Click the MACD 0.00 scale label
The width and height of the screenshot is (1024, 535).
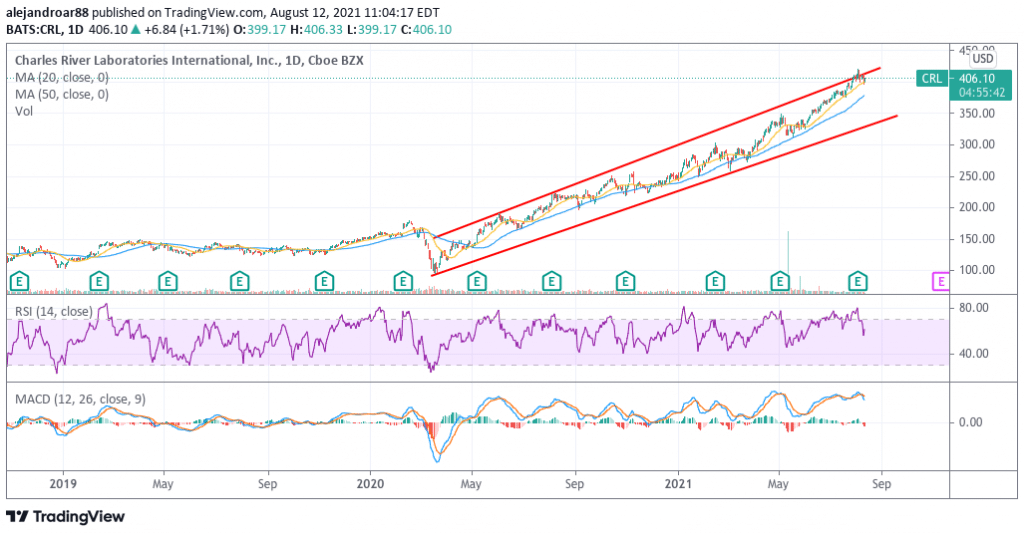tap(970, 422)
